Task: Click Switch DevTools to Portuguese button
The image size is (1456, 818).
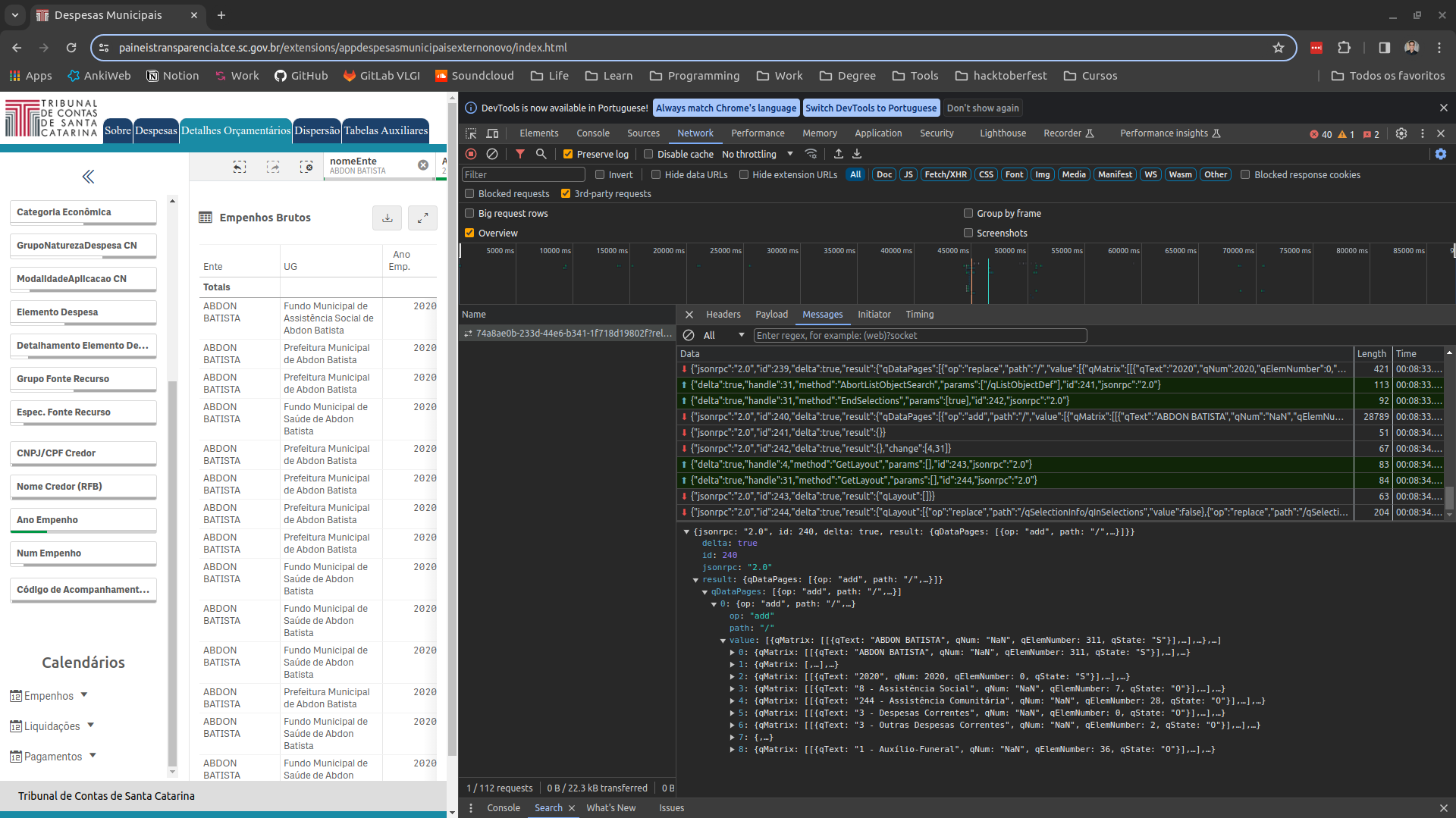Action: (x=871, y=108)
